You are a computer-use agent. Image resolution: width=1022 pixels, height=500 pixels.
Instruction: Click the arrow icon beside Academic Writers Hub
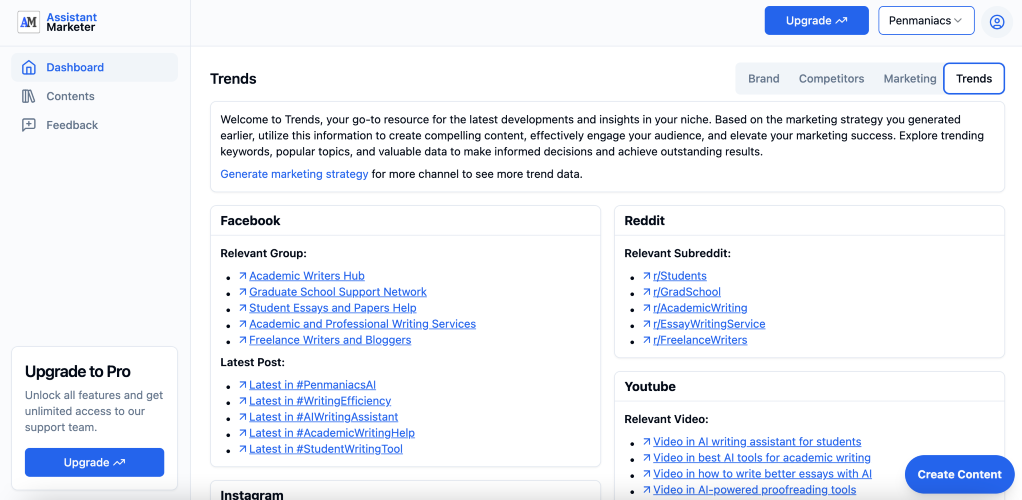click(x=242, y=276)
